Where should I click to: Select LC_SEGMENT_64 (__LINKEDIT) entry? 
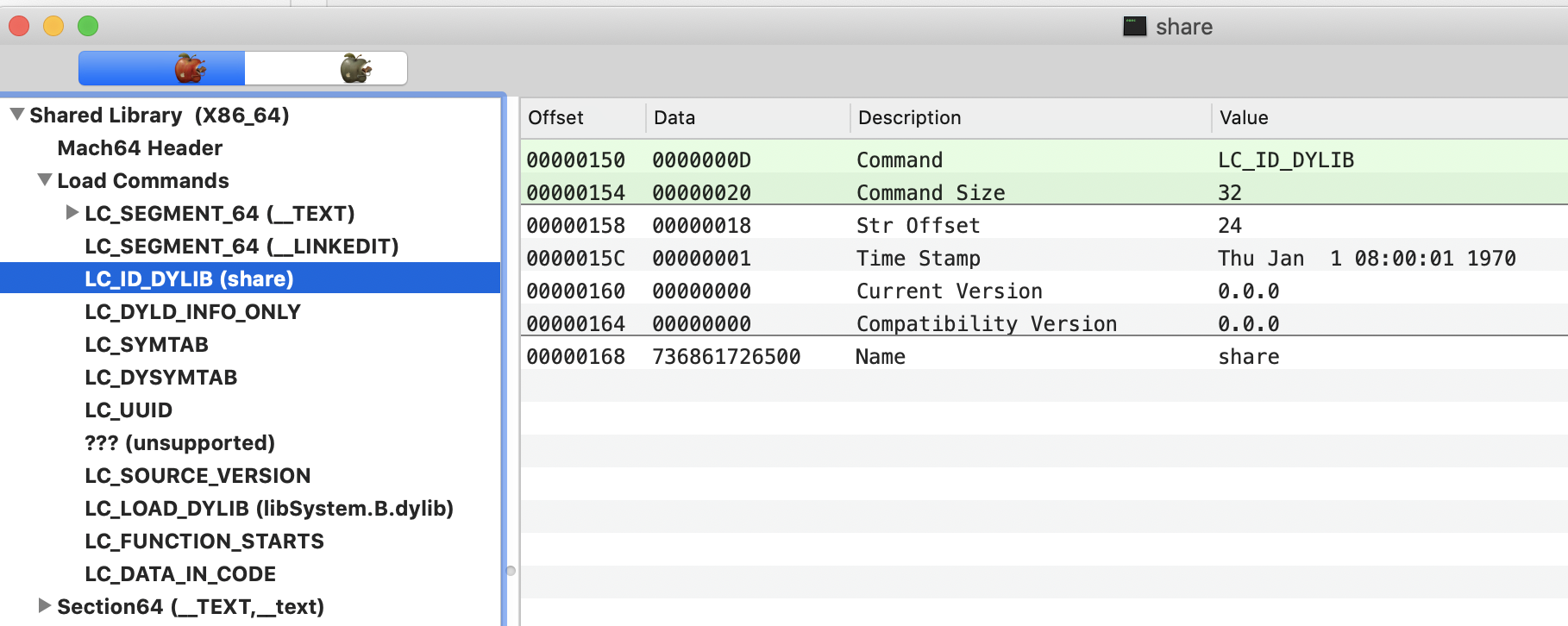click(241, 247)
